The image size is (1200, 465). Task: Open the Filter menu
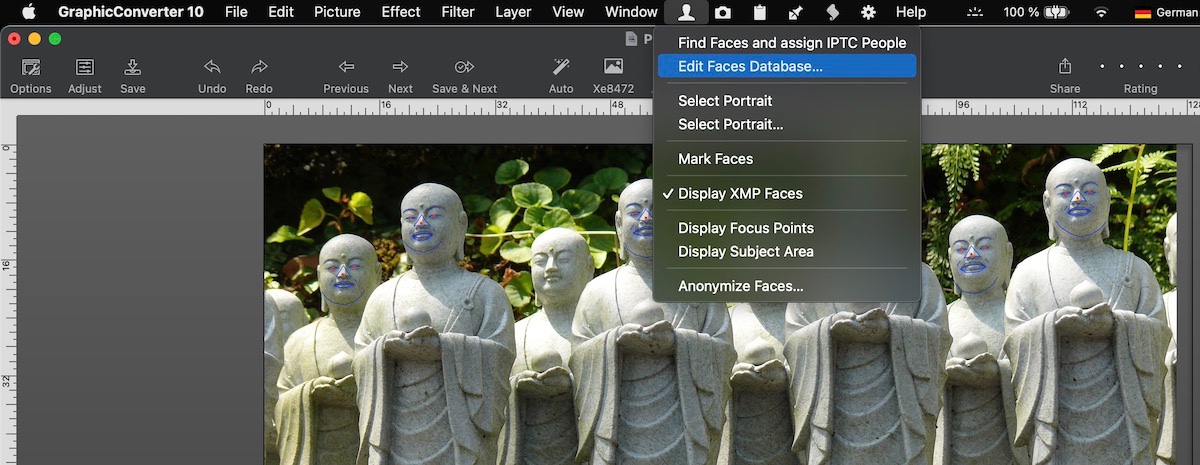458,12
